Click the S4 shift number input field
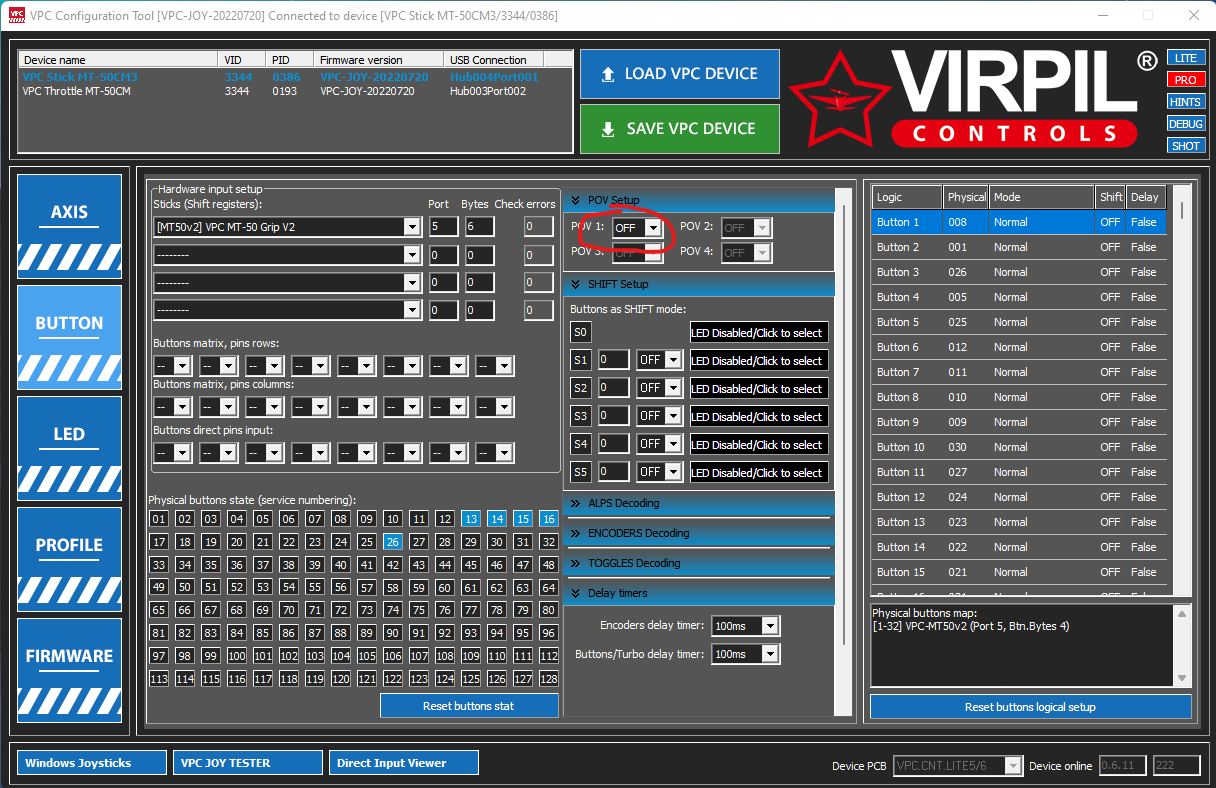This screenshot has width=1216, height=788. [x=614, y=444]
